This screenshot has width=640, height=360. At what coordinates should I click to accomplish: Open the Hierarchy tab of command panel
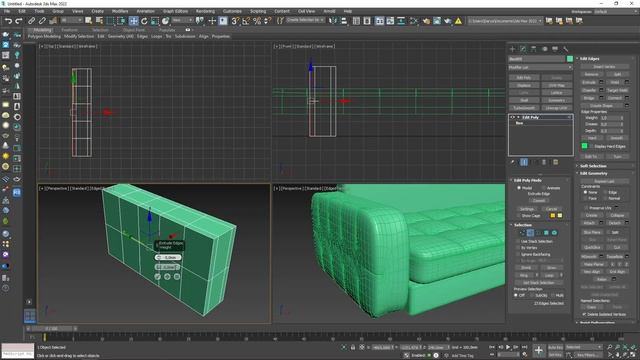(x=533, y=49)
